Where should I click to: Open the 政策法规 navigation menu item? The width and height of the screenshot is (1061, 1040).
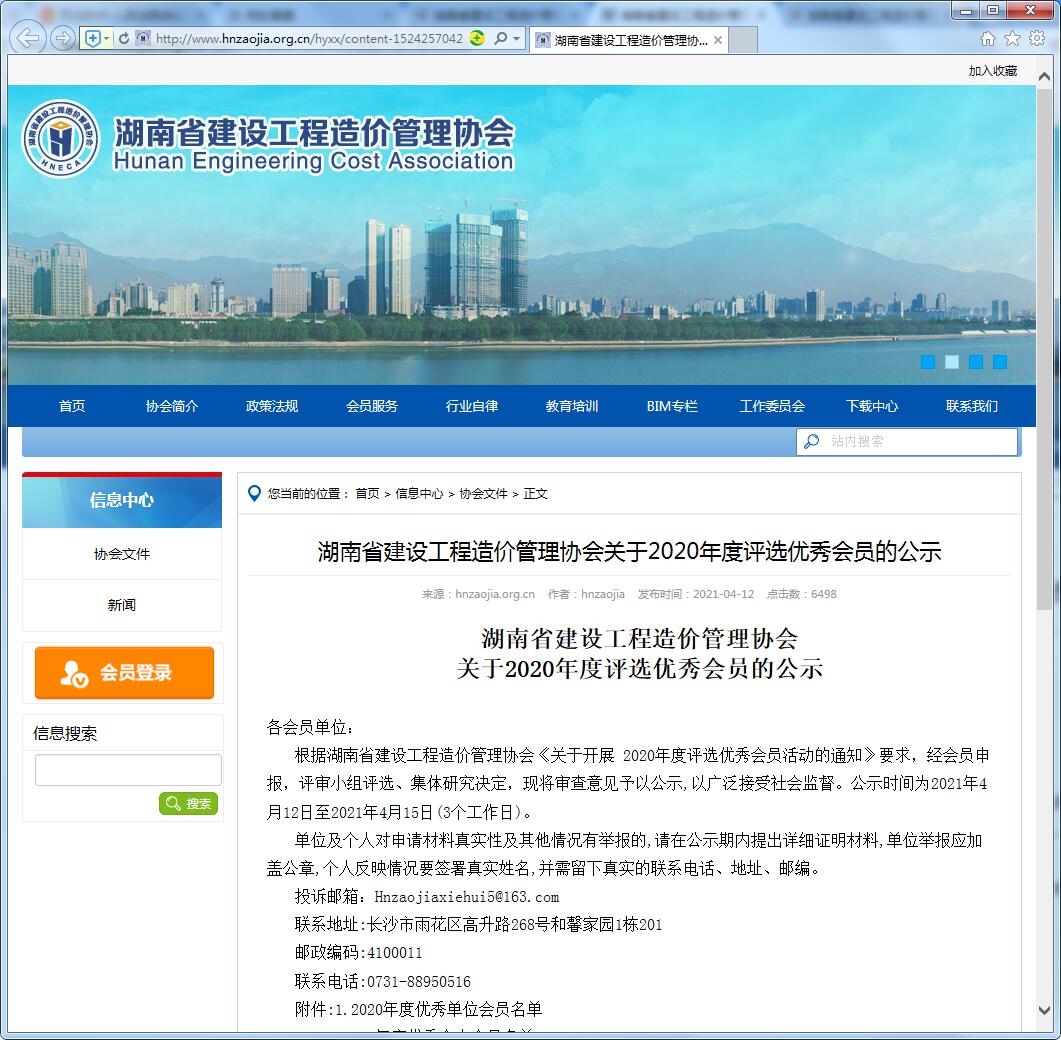[272, 406]
